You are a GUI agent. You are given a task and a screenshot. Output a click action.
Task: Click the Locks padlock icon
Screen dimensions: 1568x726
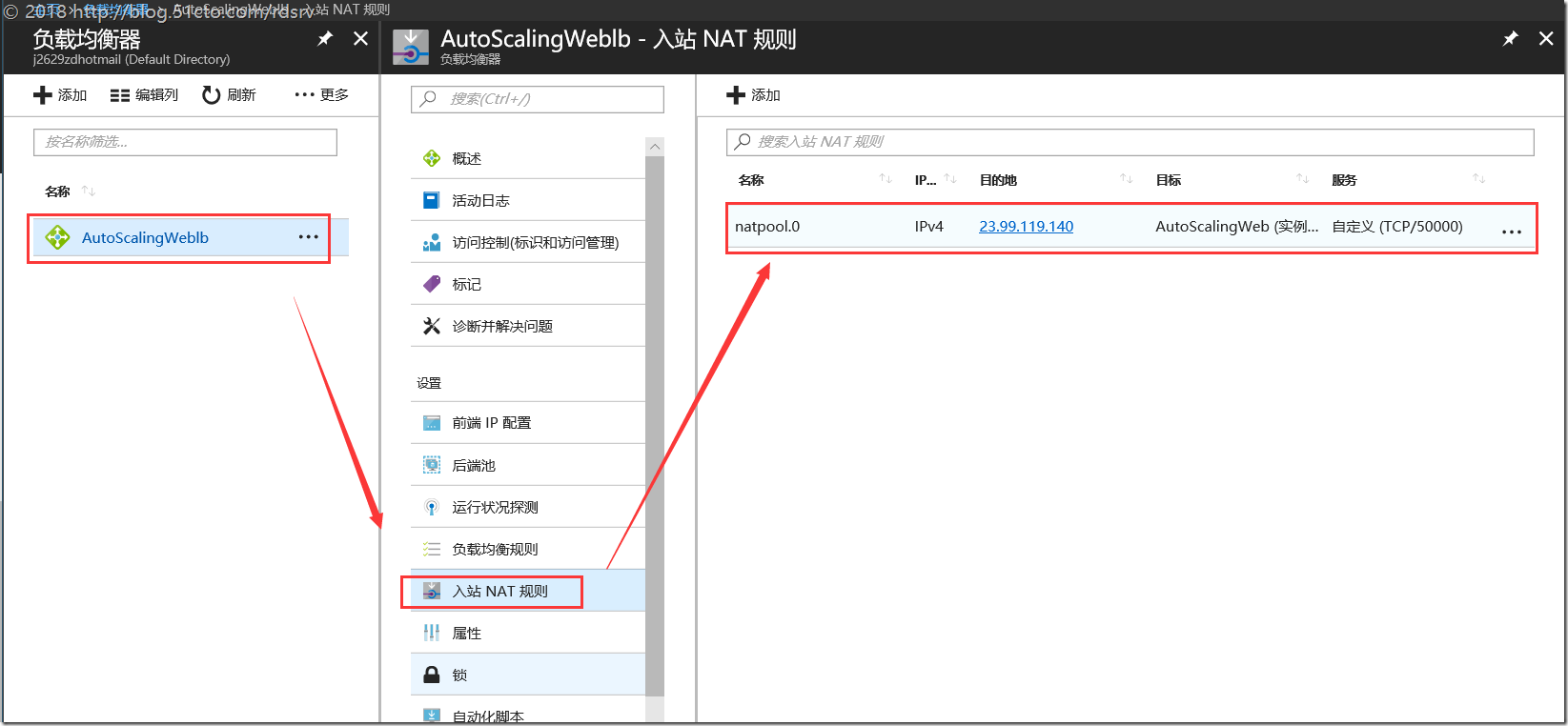coord(432,675)
